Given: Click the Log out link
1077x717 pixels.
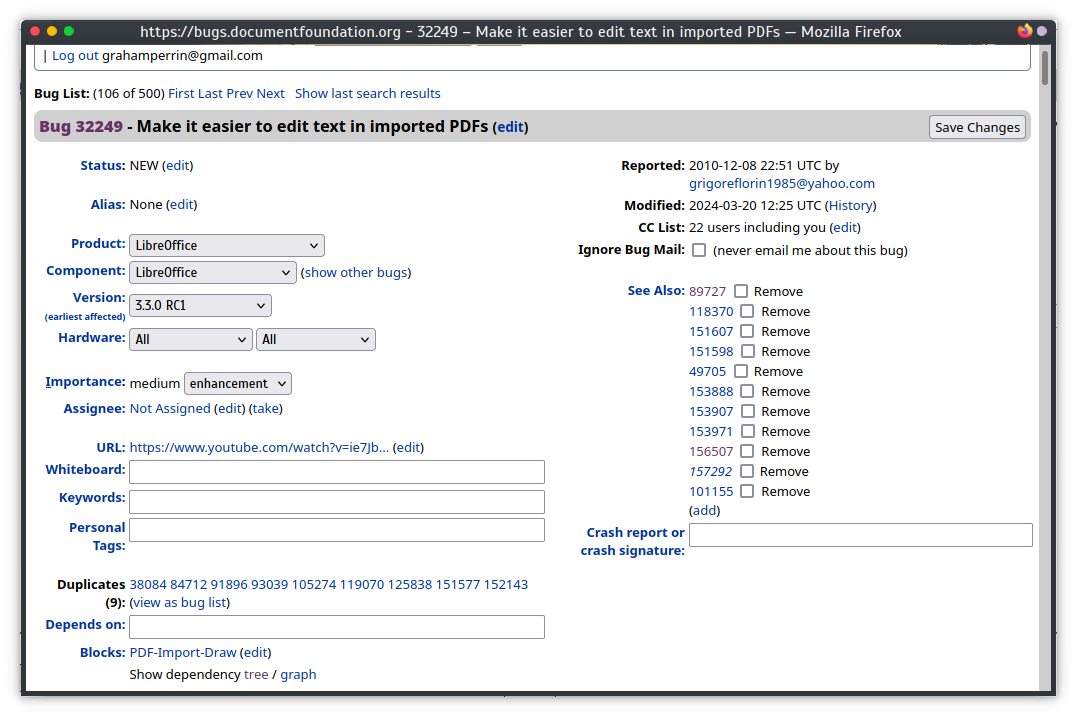Looking at the screenshot, I should click(75, 56).
